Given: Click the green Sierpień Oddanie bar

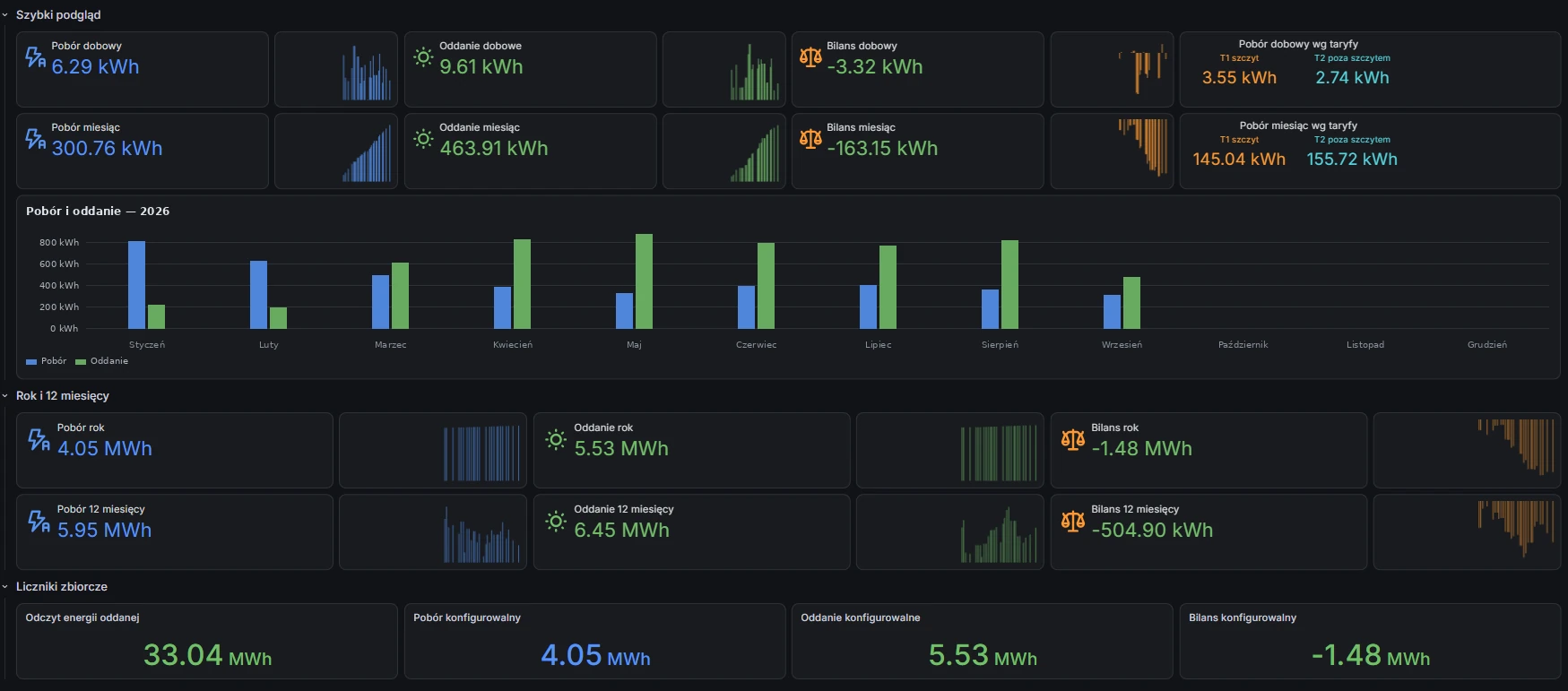Looking at the screenshot, I should (1009, 284).
